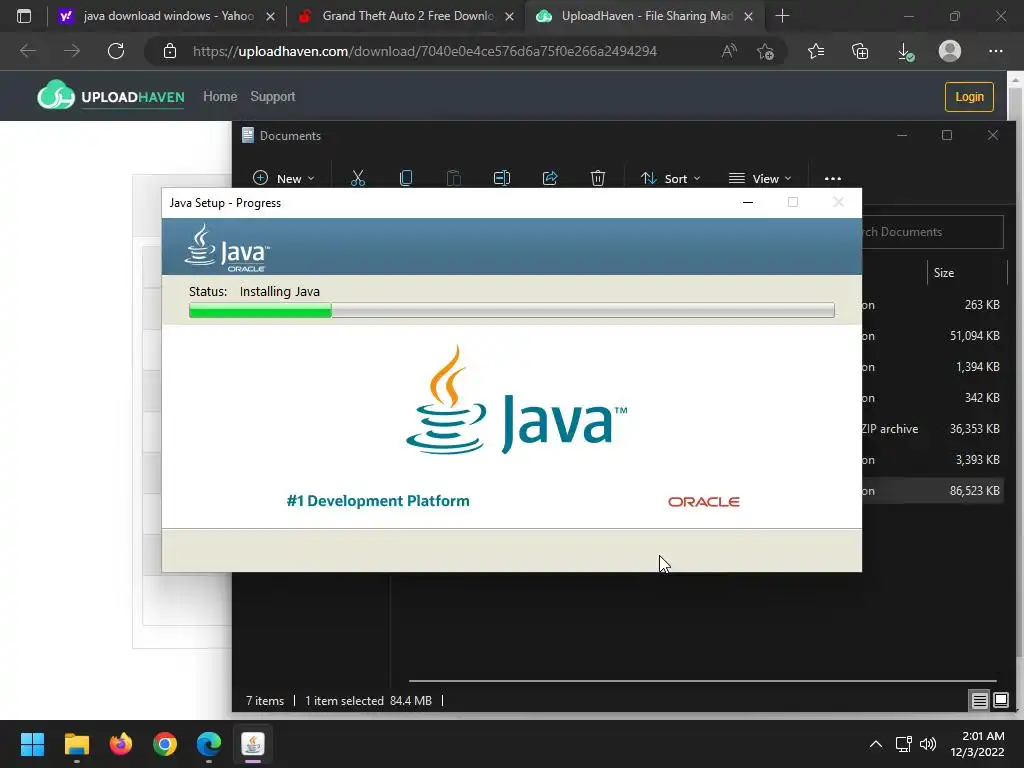This screenshot has width=1024, height=768.
Task: Click the UploadHaven logo
Action: coord(110,96)
